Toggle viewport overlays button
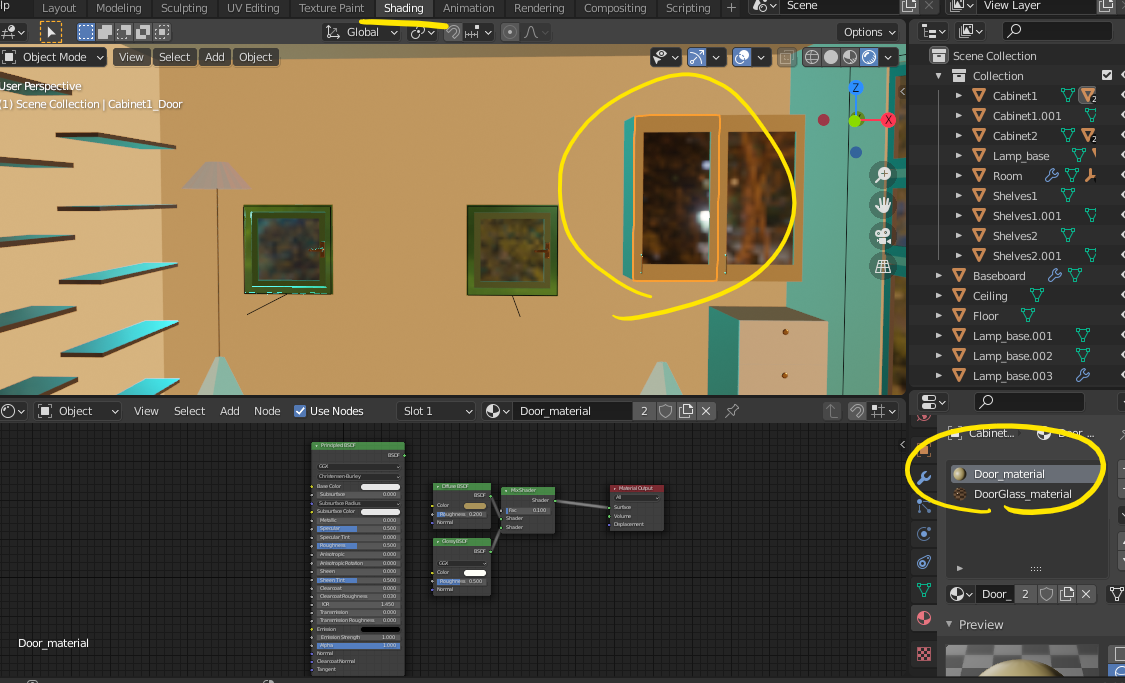This screenshot has width=1125, height=683. click(743, 57)
